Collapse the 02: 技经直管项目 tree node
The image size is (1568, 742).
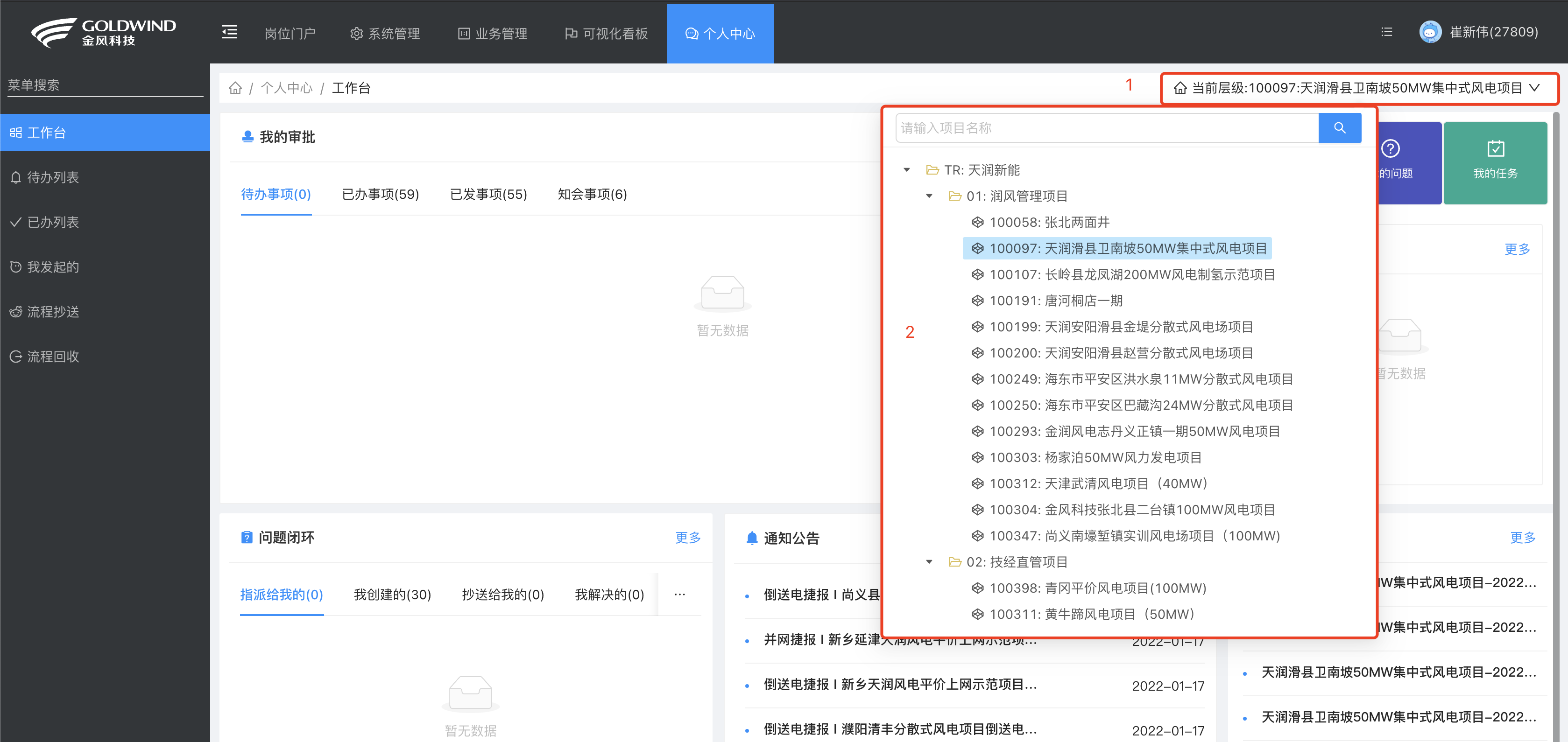pyautogui.click(x=929, y=561)
